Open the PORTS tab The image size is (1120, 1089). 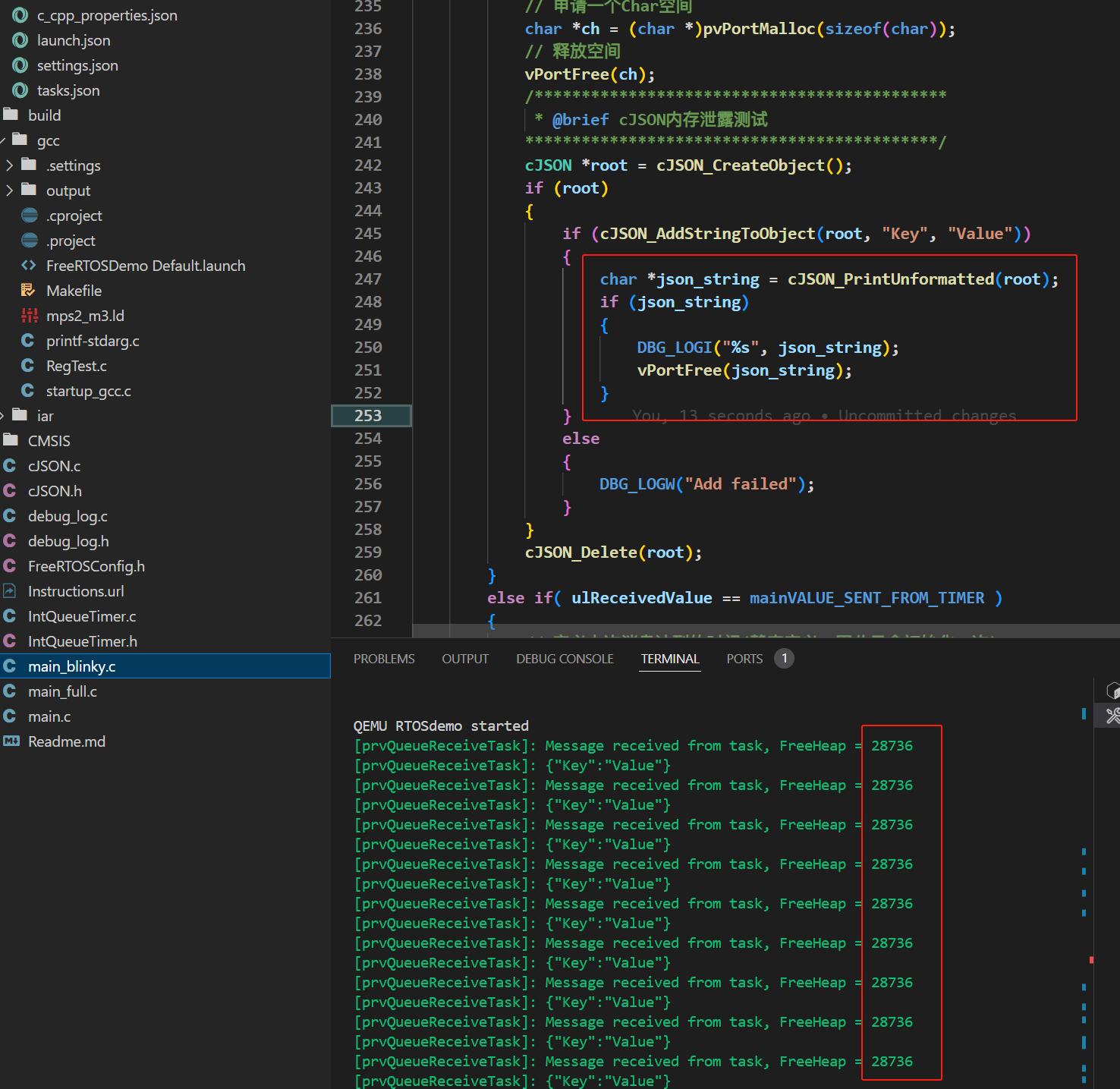[x=744, y=659]
